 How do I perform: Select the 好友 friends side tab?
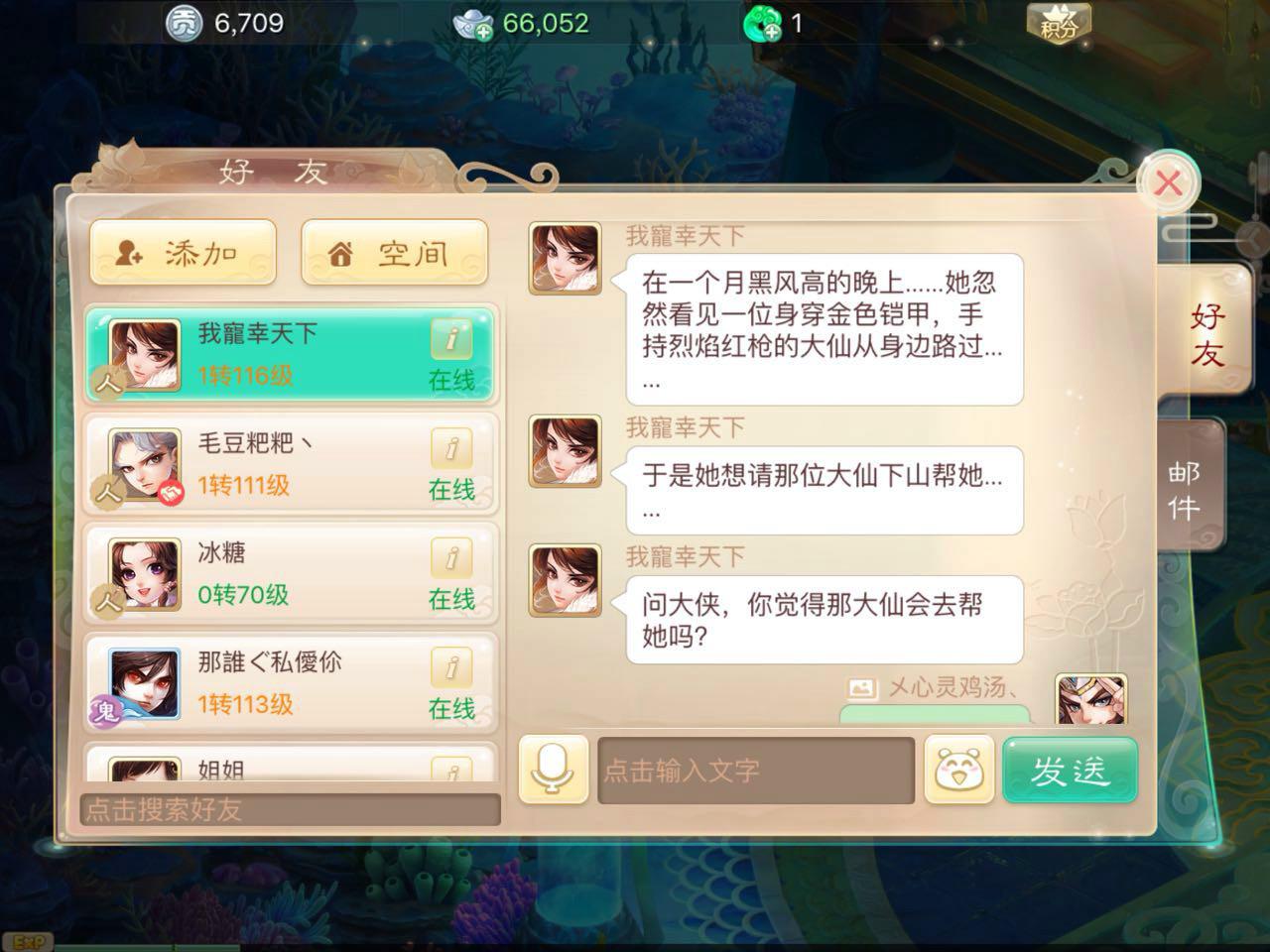(x=1206, y=334)
